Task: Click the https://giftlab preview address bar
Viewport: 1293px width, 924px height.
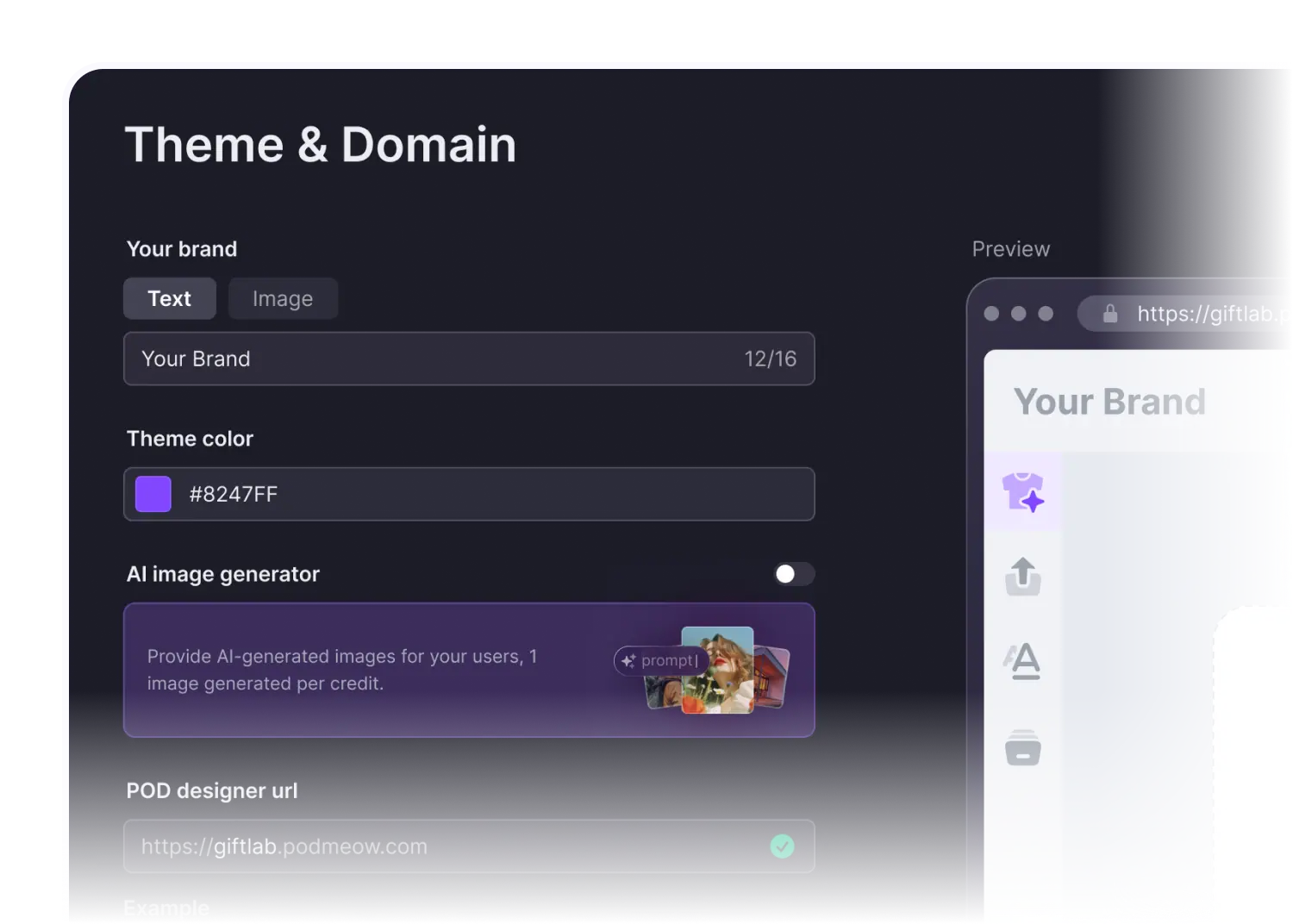Action: click(x=1185, y=314)
